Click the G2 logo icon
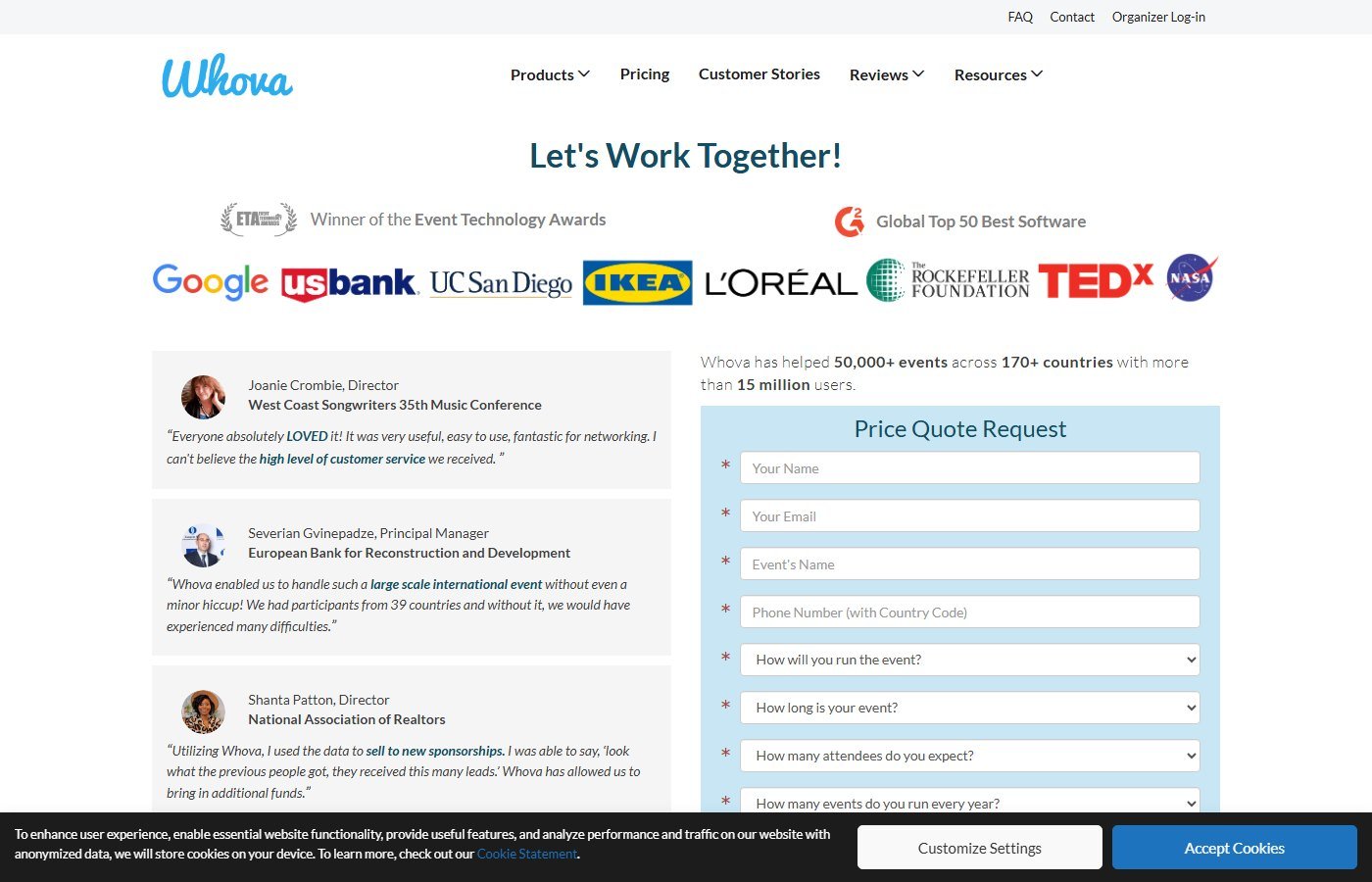 (850, 221)
